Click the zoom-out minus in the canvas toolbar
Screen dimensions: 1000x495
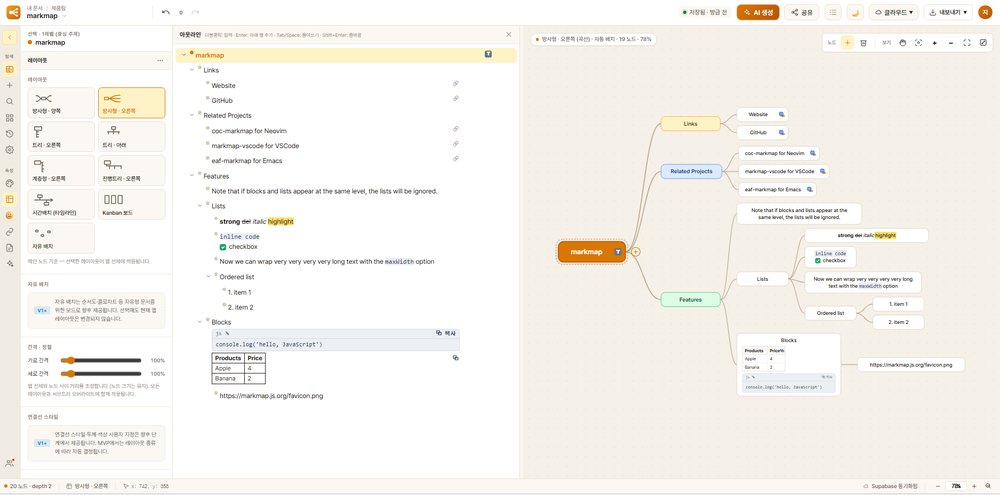pos(951,43)
